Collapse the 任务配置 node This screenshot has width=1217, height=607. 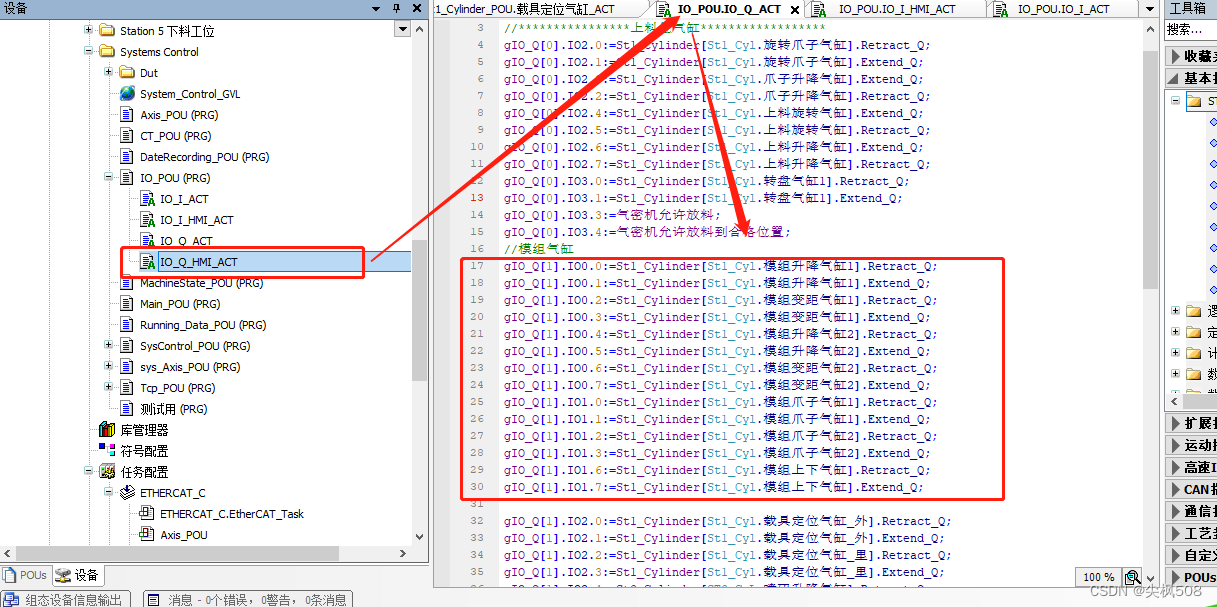tap(89, 471)
